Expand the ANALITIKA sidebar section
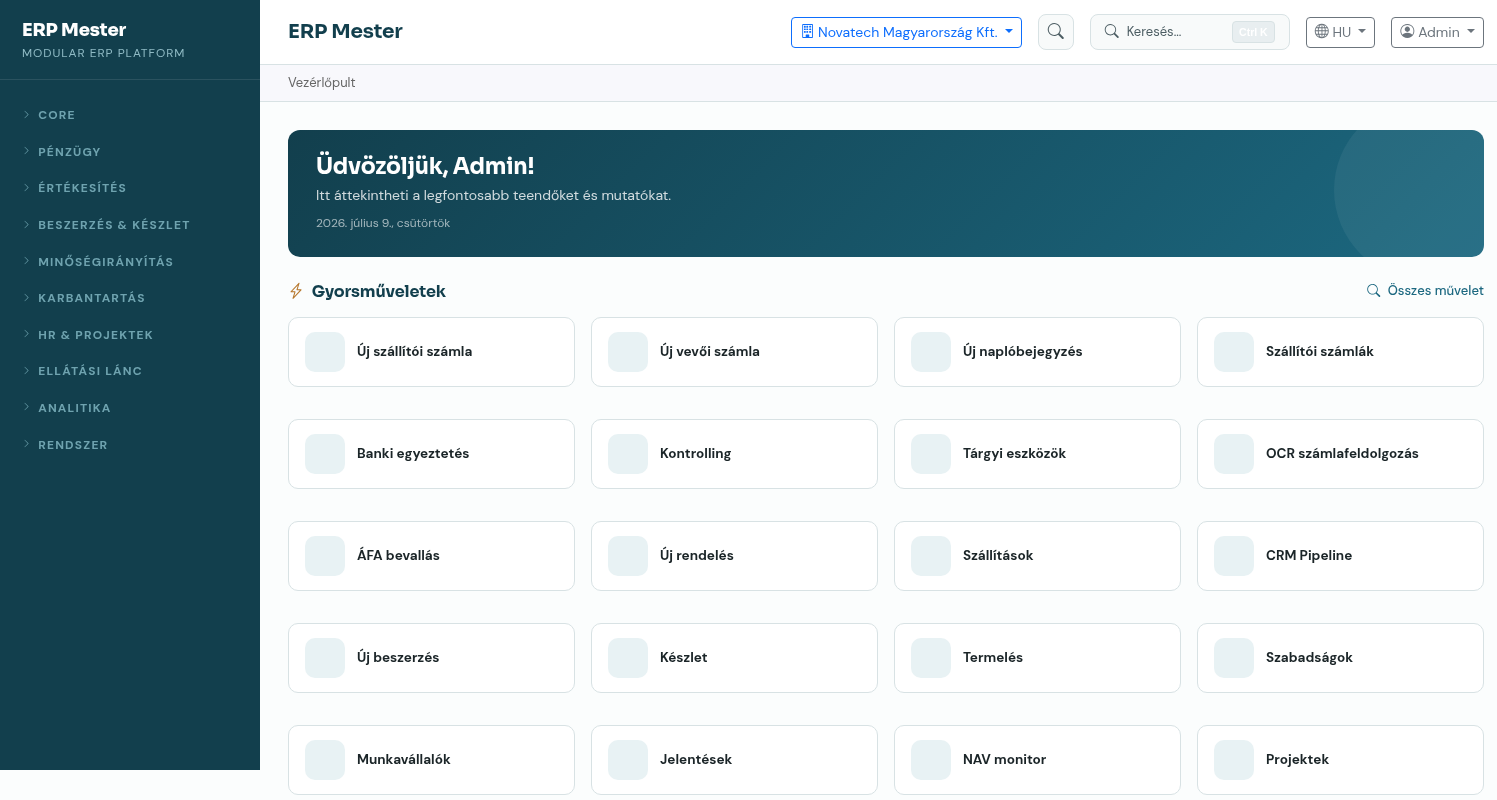The width and height of the screenshot is (1497, 800). (130, 408)
